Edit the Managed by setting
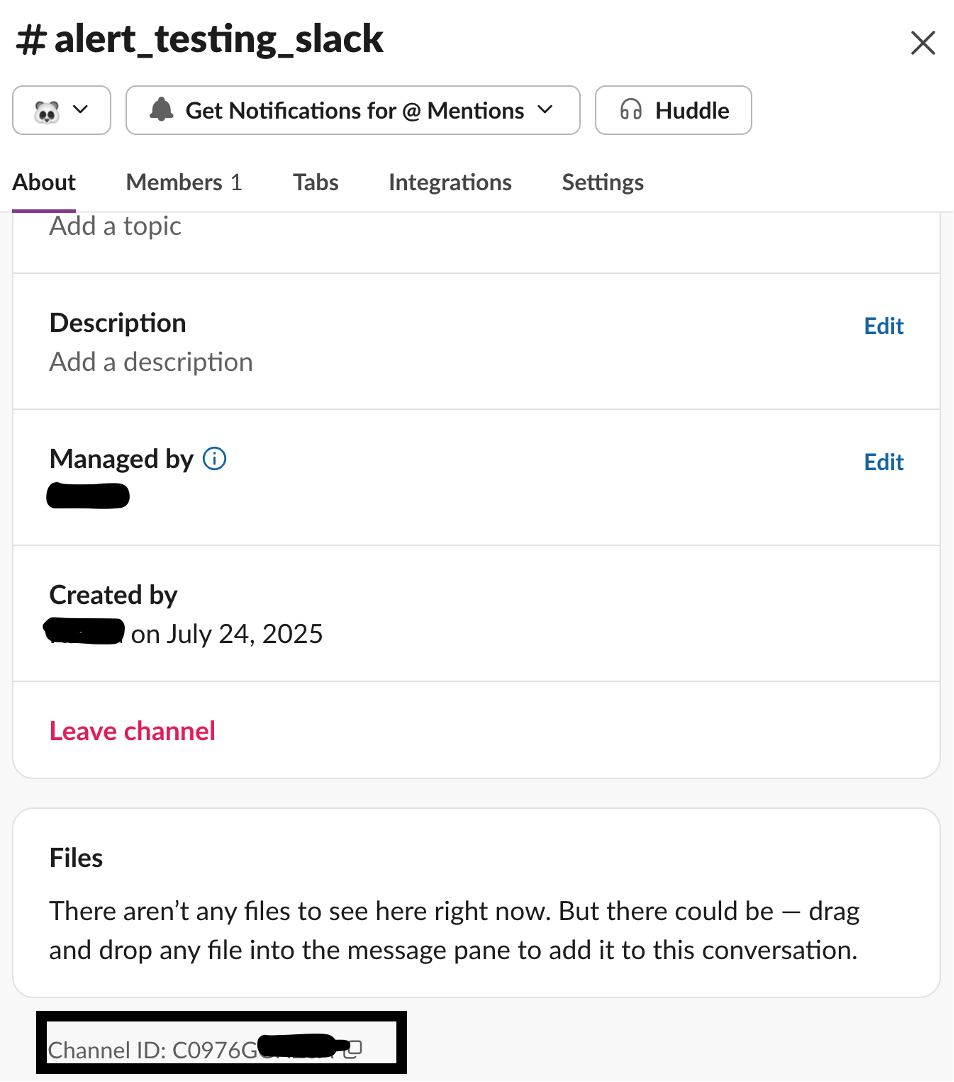This screenshot has width=954, height=1082. [x=884, y=462]
